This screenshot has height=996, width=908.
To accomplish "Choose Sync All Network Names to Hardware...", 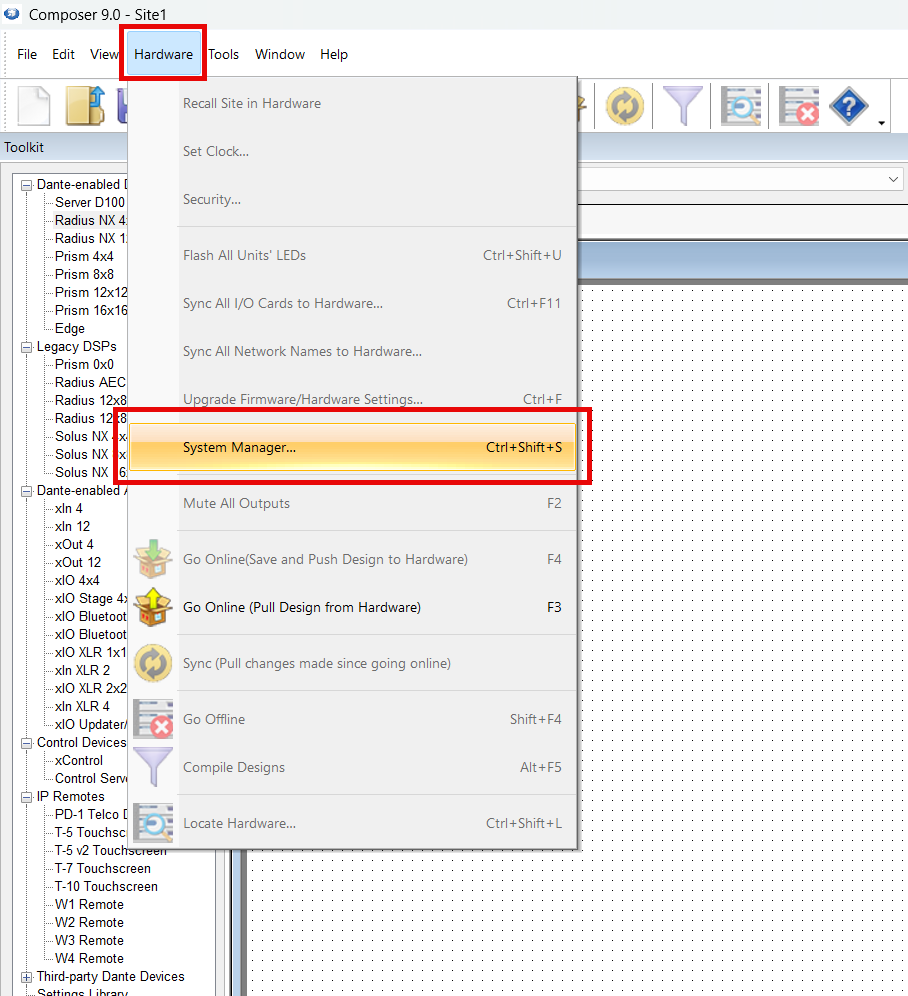I will coord(353,351).
